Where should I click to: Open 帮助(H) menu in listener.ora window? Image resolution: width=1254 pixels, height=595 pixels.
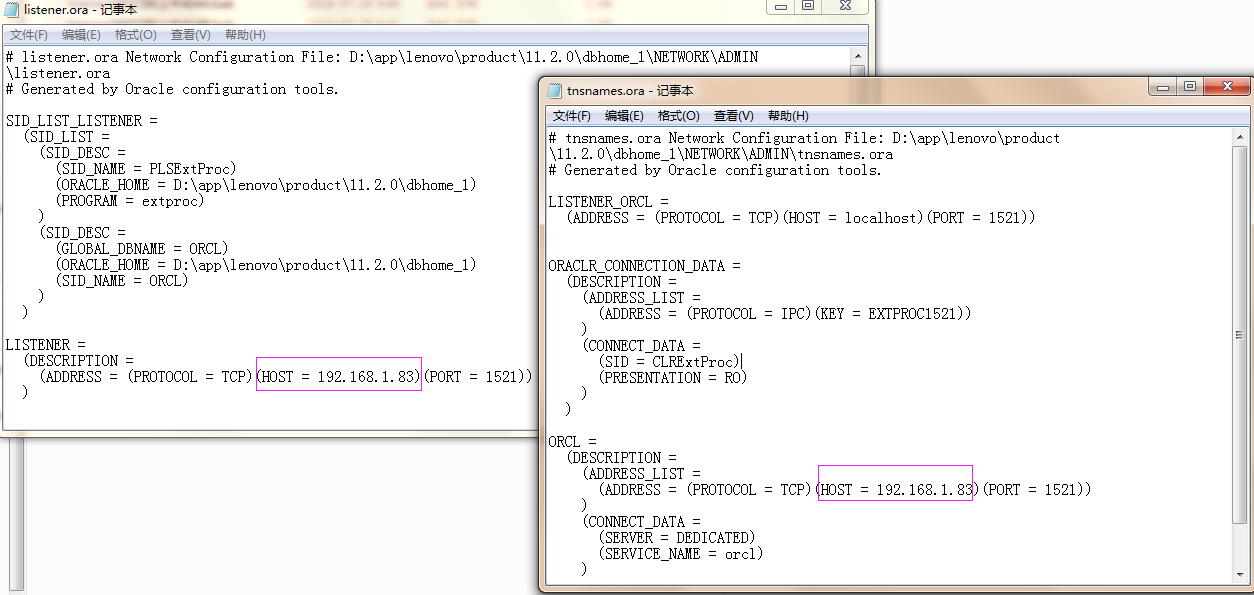pos(245,35)
